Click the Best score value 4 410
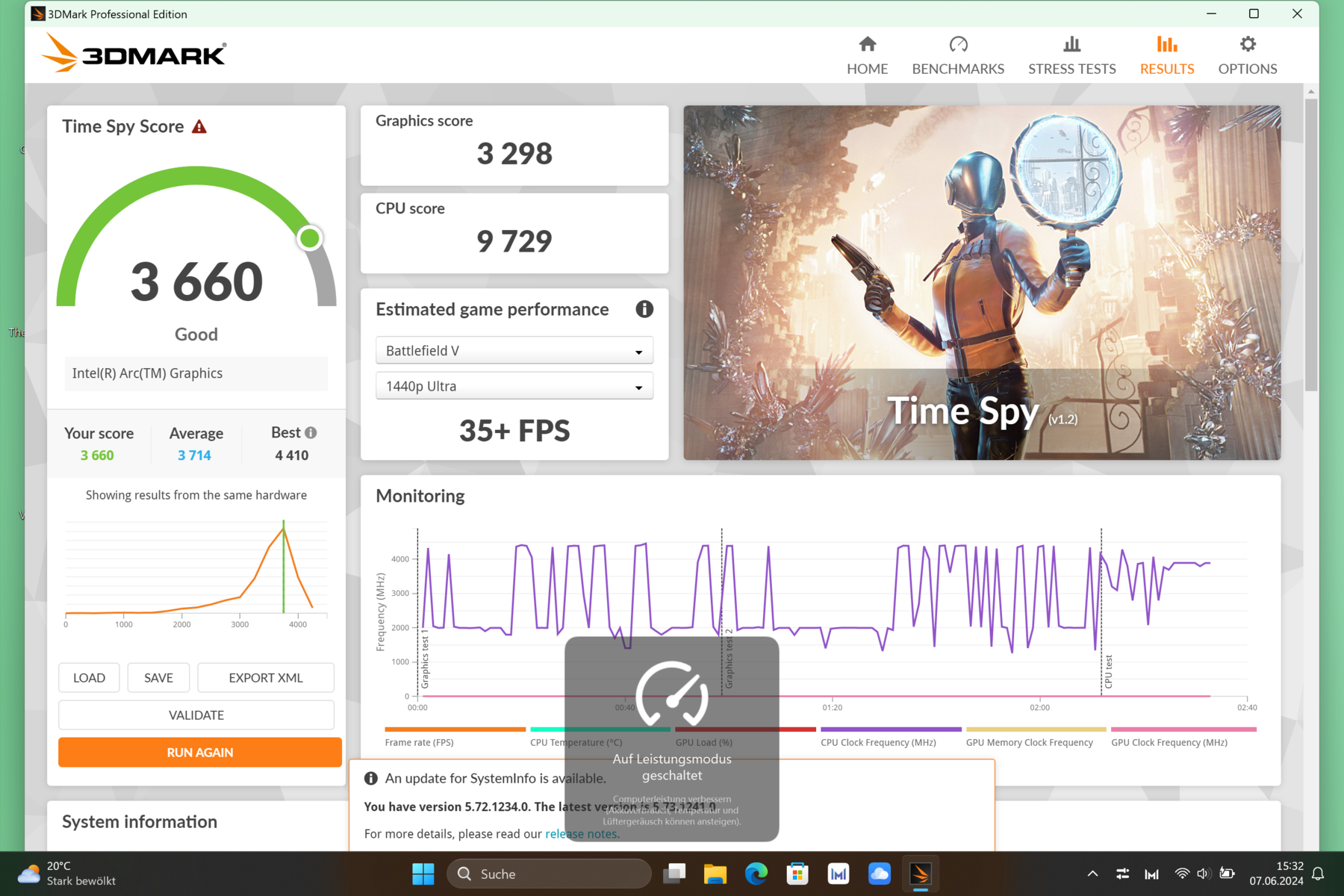The height and width of the screenshot is (896, 1344). (292, 455)
